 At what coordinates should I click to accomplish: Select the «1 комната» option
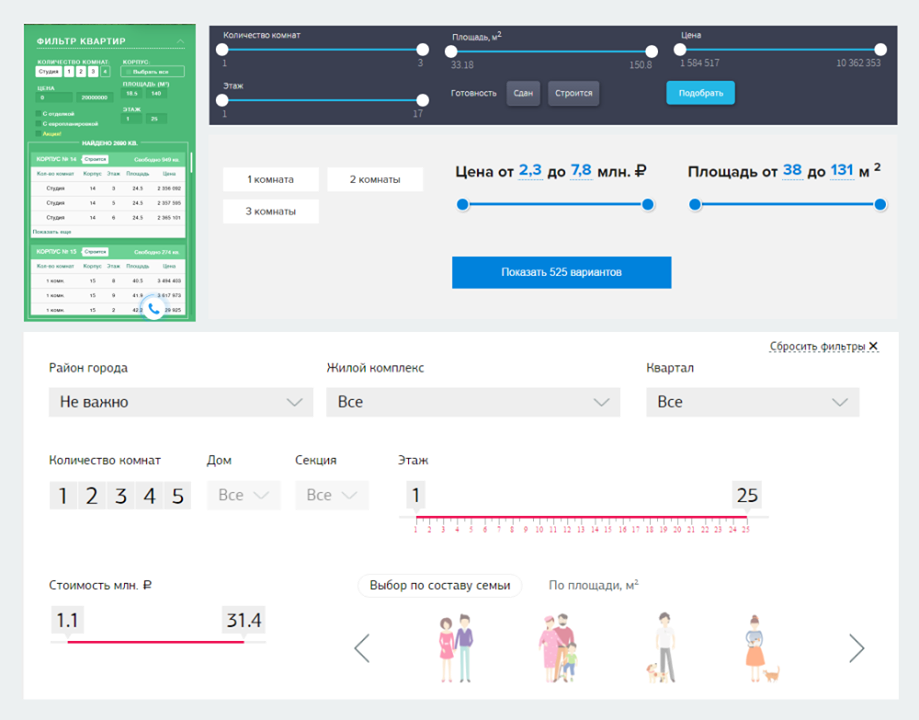pos(271,179)
